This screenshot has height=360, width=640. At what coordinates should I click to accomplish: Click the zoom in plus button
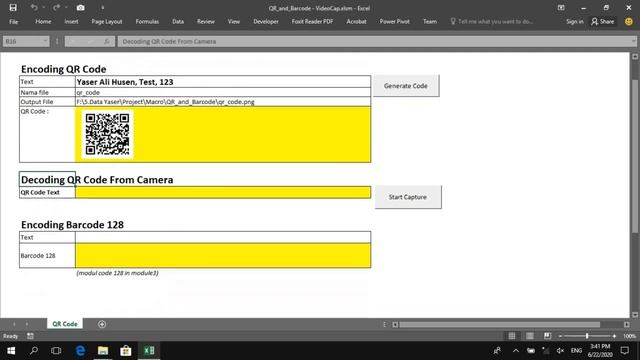(614, 336)
